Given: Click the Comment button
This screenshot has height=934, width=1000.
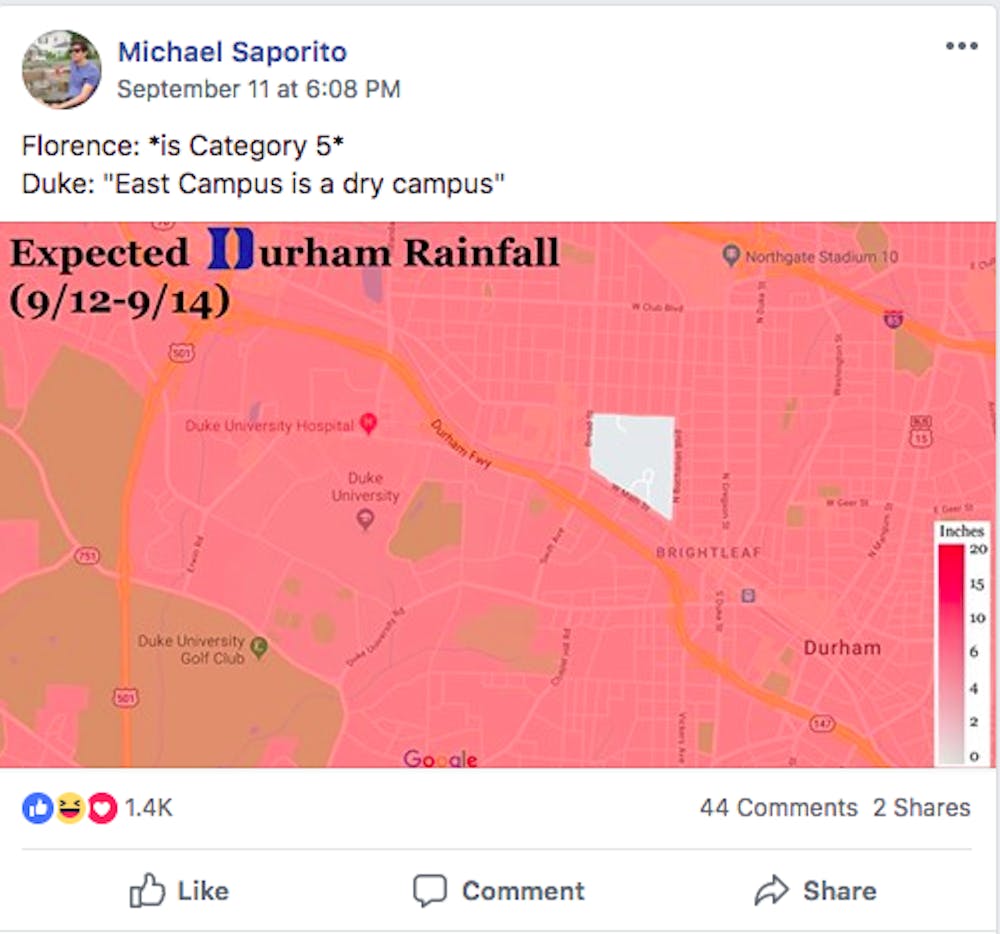Looking at the screenshot, I should tap(499, 890).
